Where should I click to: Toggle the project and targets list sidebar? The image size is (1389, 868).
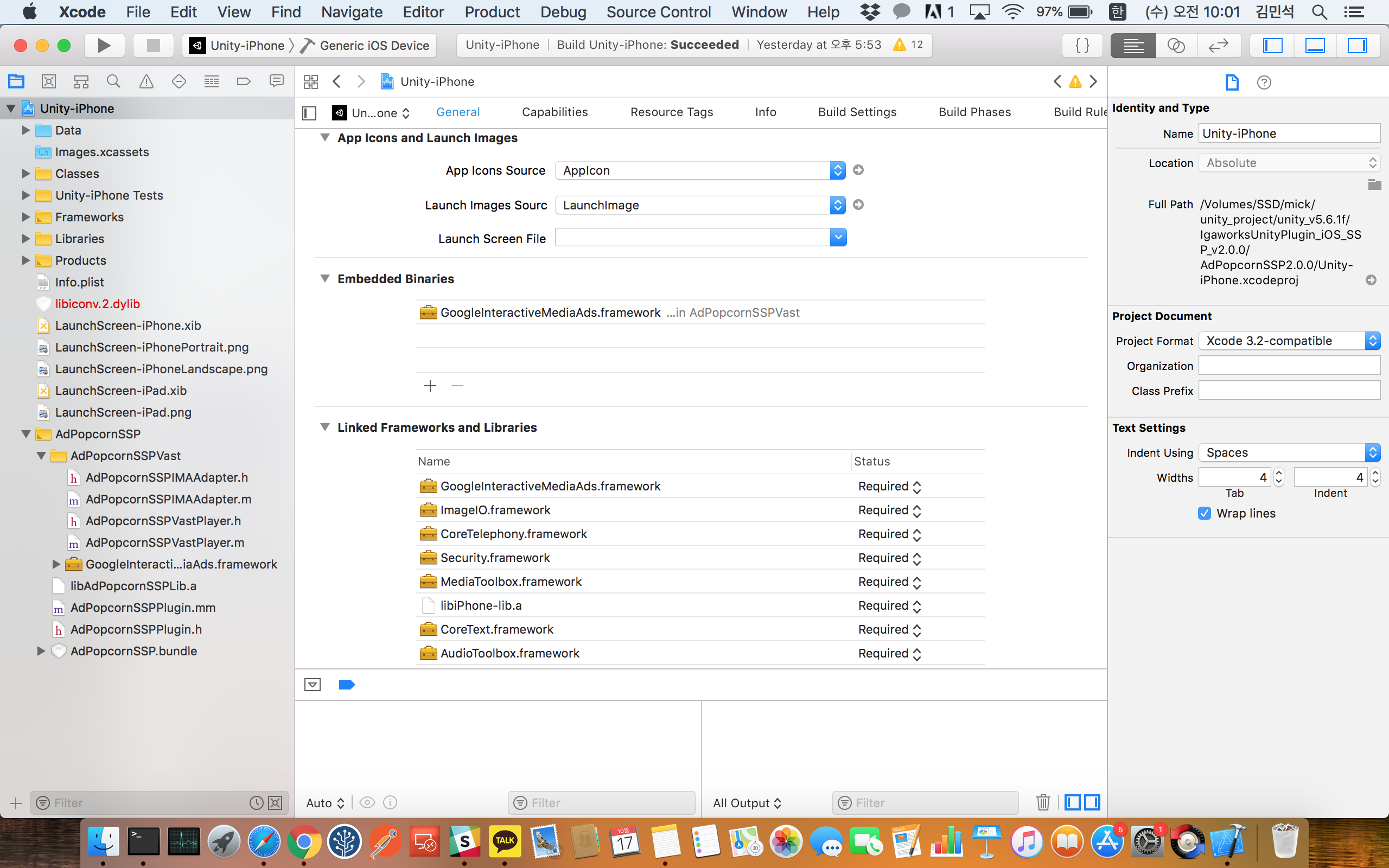click(309, 112)
